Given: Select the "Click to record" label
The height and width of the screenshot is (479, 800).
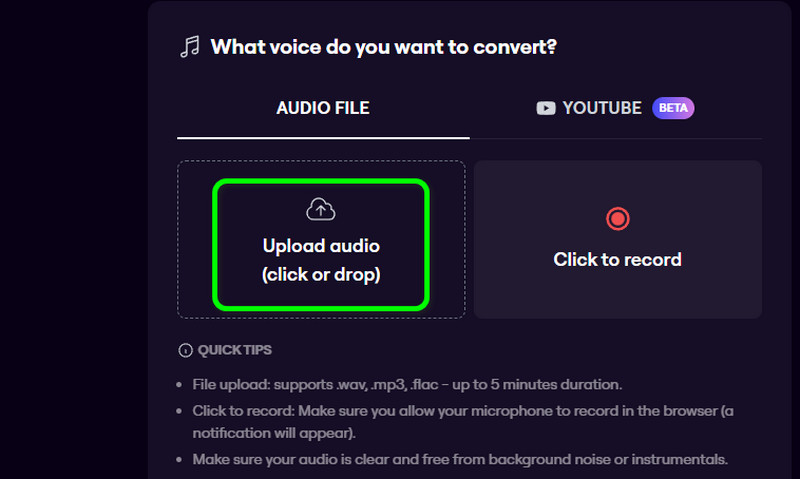Looking at the screenshot, I should 617,259.
